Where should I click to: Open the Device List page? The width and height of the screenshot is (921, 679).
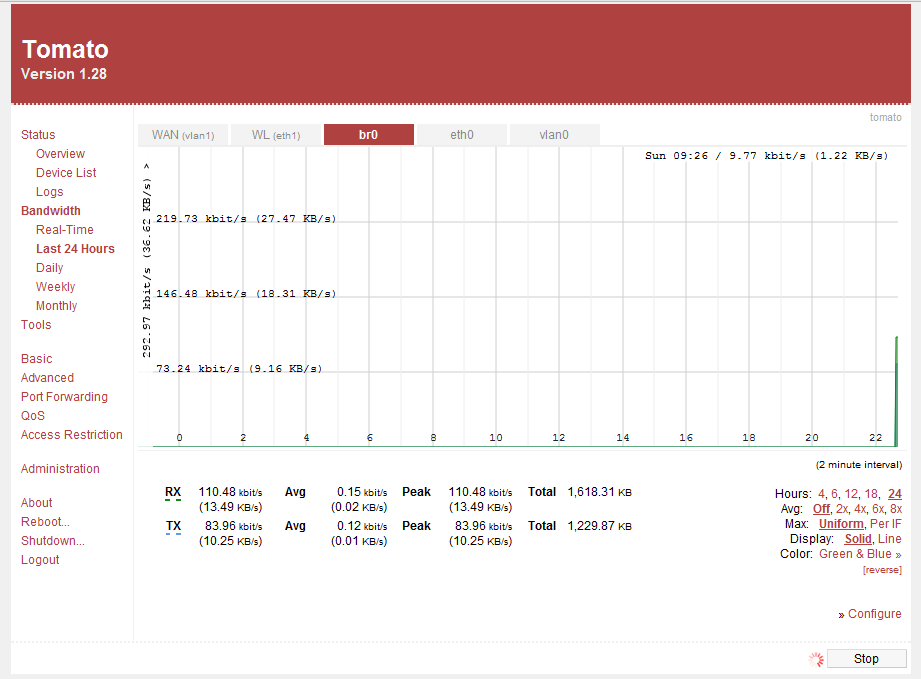(x=66, y=173)
